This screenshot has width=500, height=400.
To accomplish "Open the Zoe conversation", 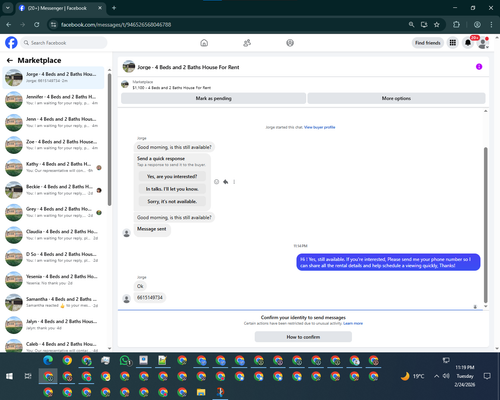I will pyautogui.click(x=53, y=145).
